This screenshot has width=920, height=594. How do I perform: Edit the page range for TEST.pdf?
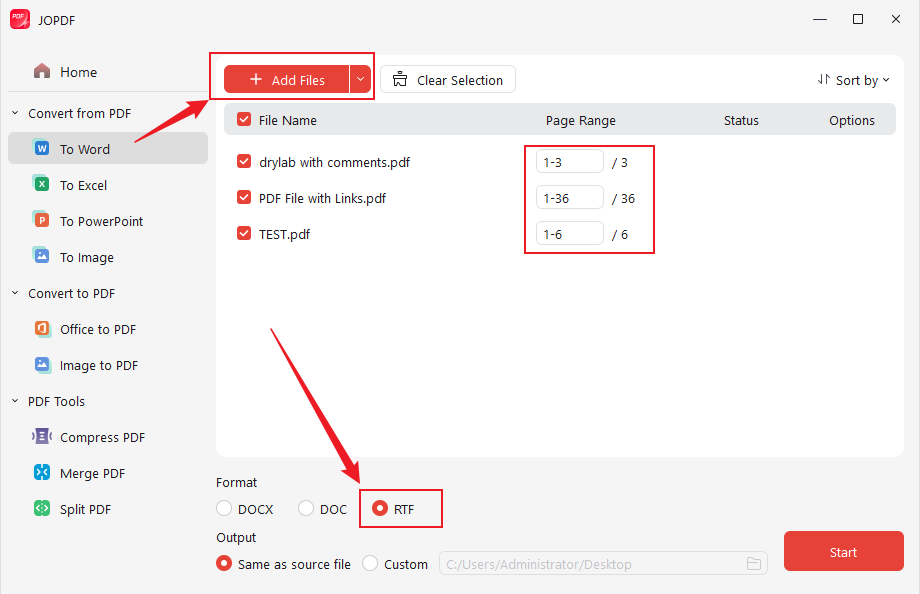[x=569, y=233]
